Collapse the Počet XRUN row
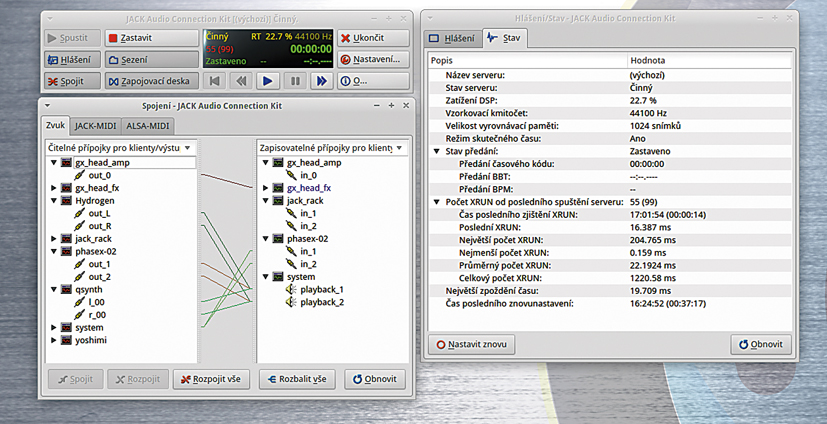827x424 pixels. 436,202
